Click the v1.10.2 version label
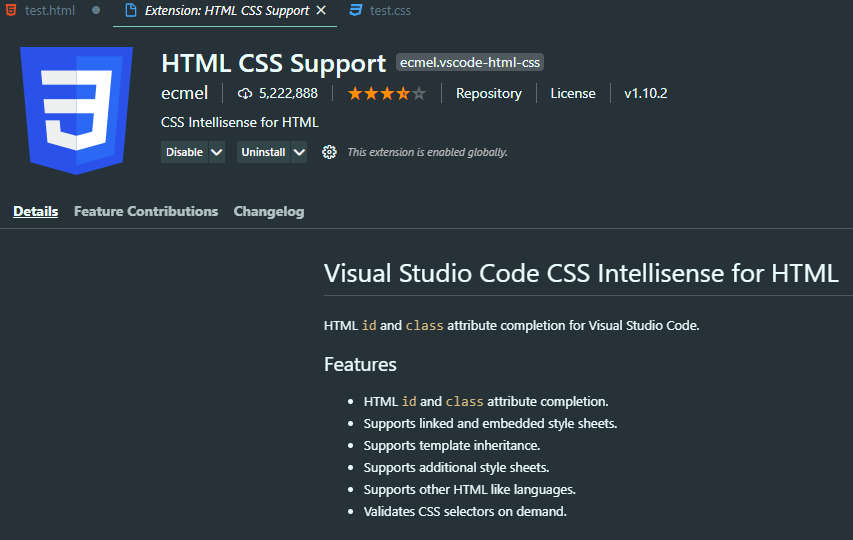Viewport: 853px width, 540px height. (646, 94)
